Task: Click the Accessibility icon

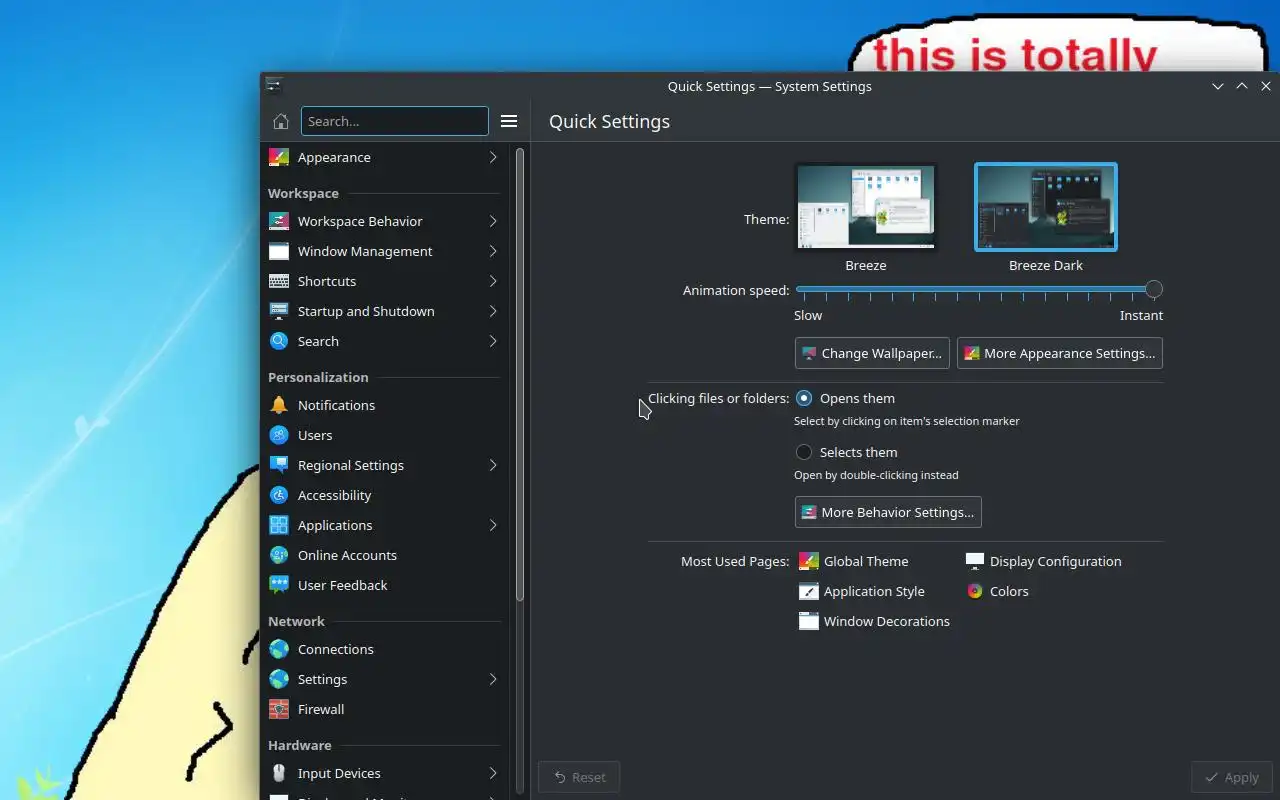Action: (279, 495)
